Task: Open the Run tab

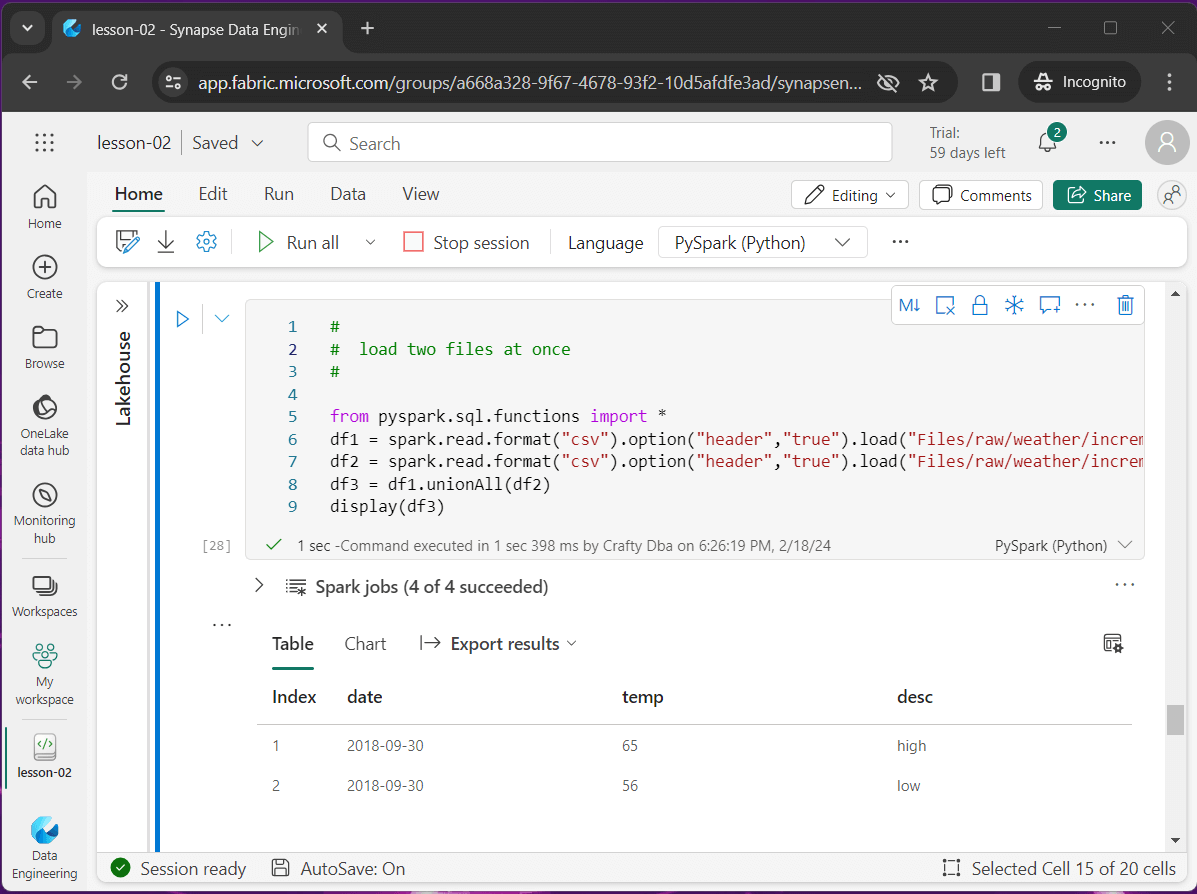Action: [x=279, y=194]
